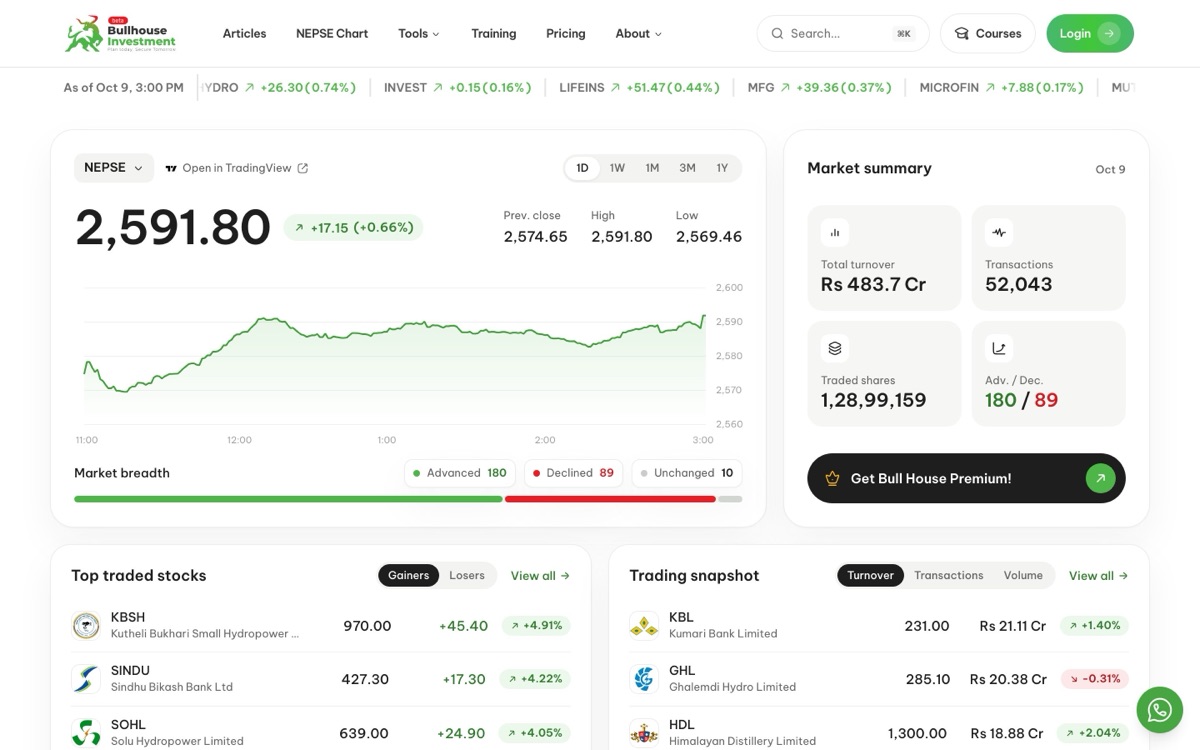Click the SINDU company logo

[x=86, y=679]
